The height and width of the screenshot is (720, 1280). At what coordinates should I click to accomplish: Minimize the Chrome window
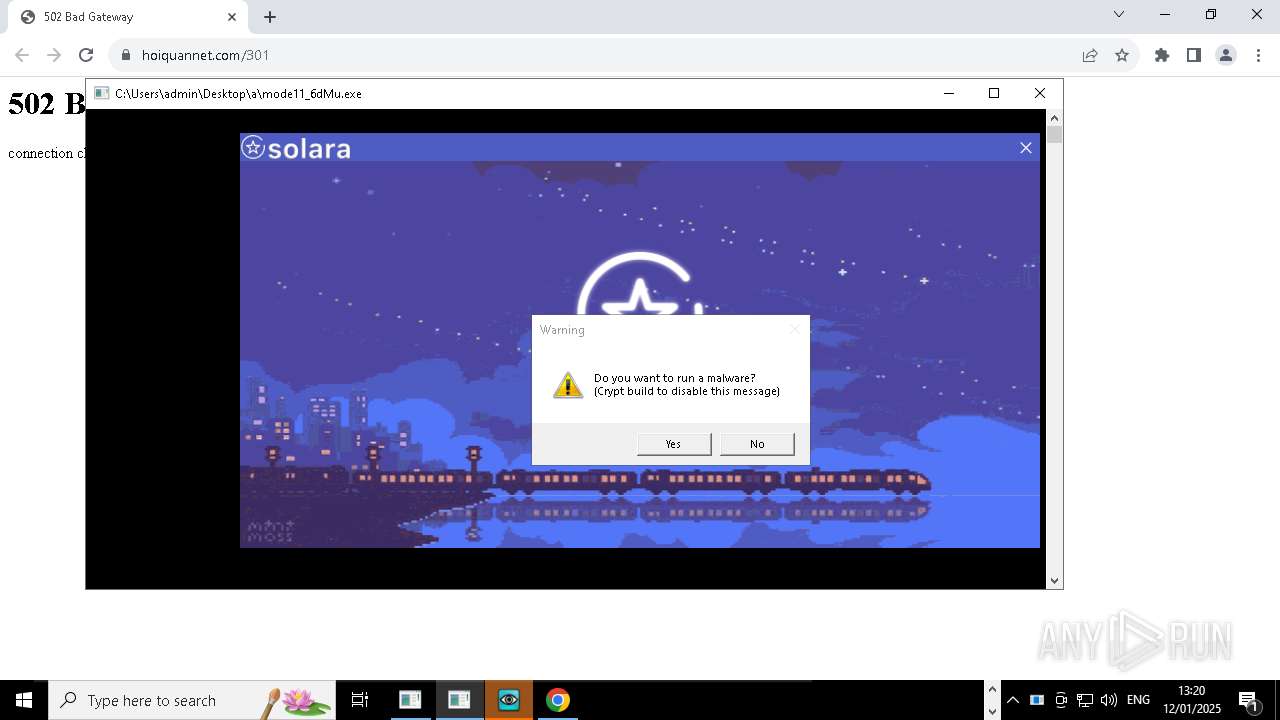point(1165,15)
